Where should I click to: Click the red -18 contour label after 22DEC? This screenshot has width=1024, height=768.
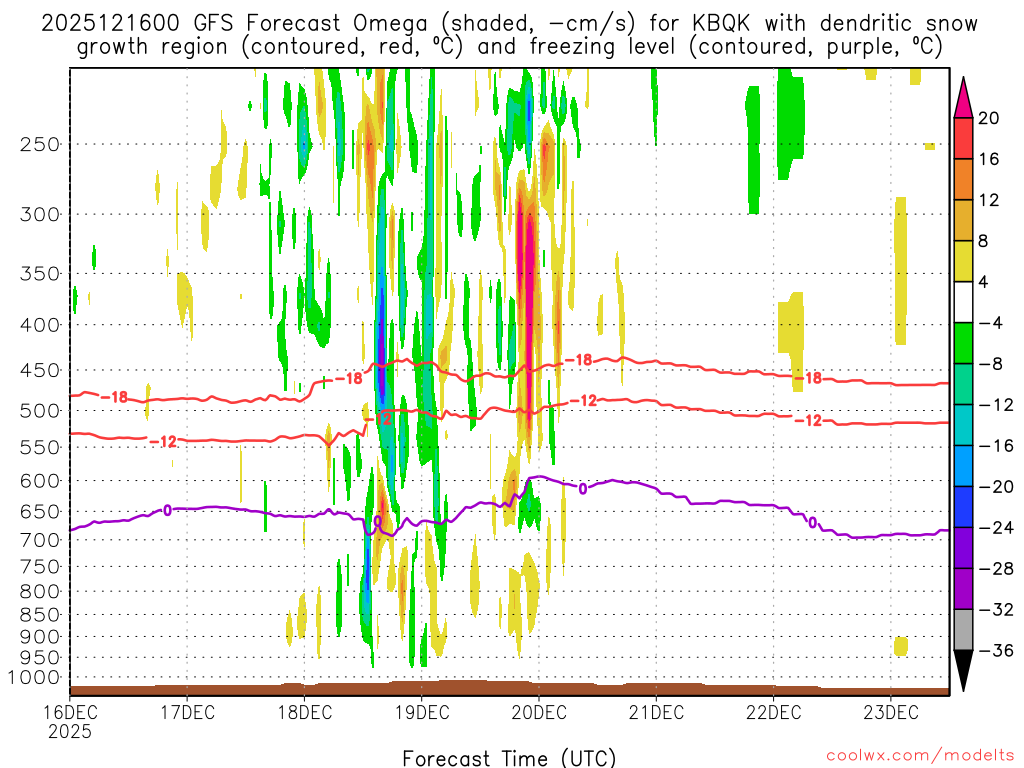[808, 378]
